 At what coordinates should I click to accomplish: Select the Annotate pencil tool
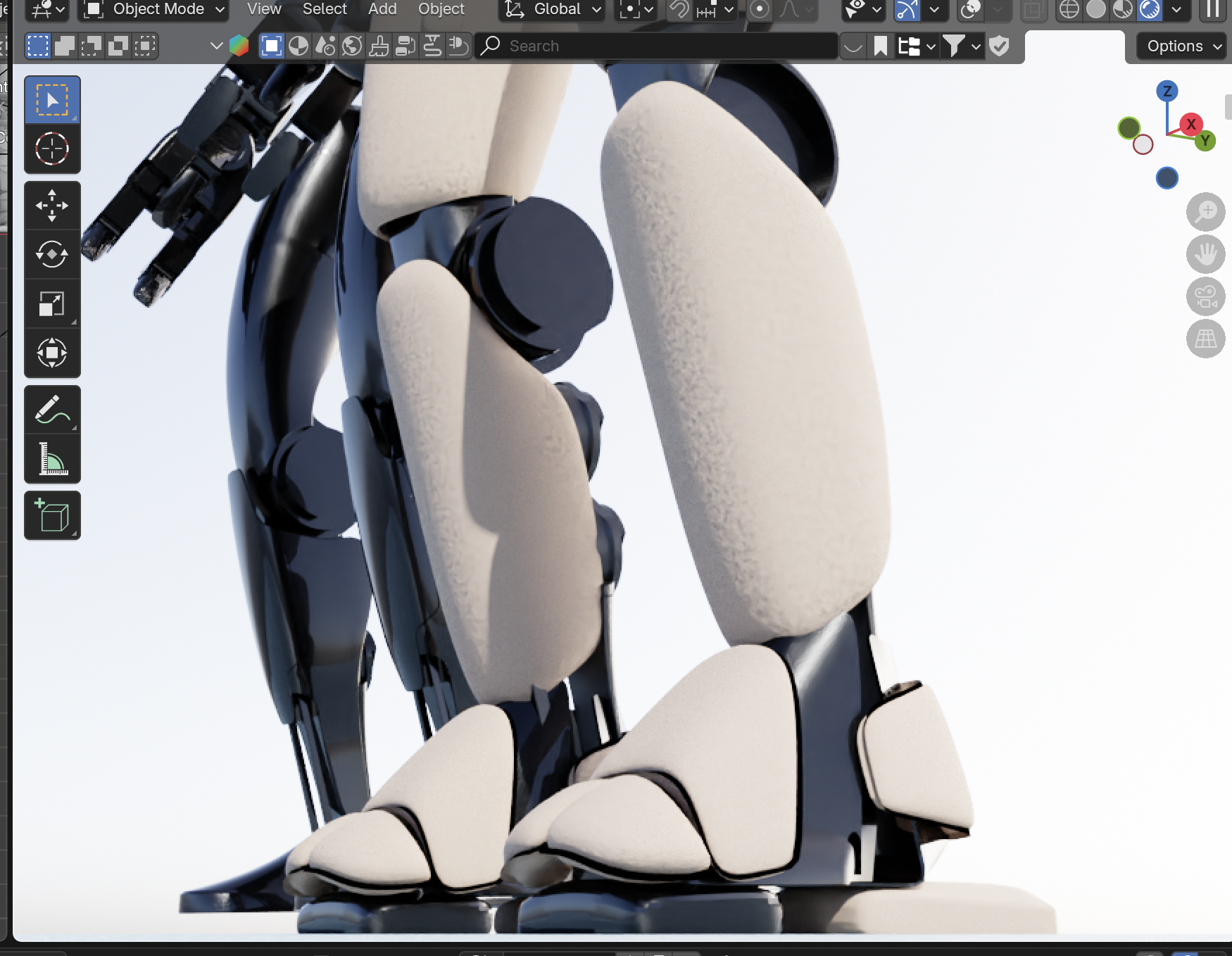coord(52,410)
